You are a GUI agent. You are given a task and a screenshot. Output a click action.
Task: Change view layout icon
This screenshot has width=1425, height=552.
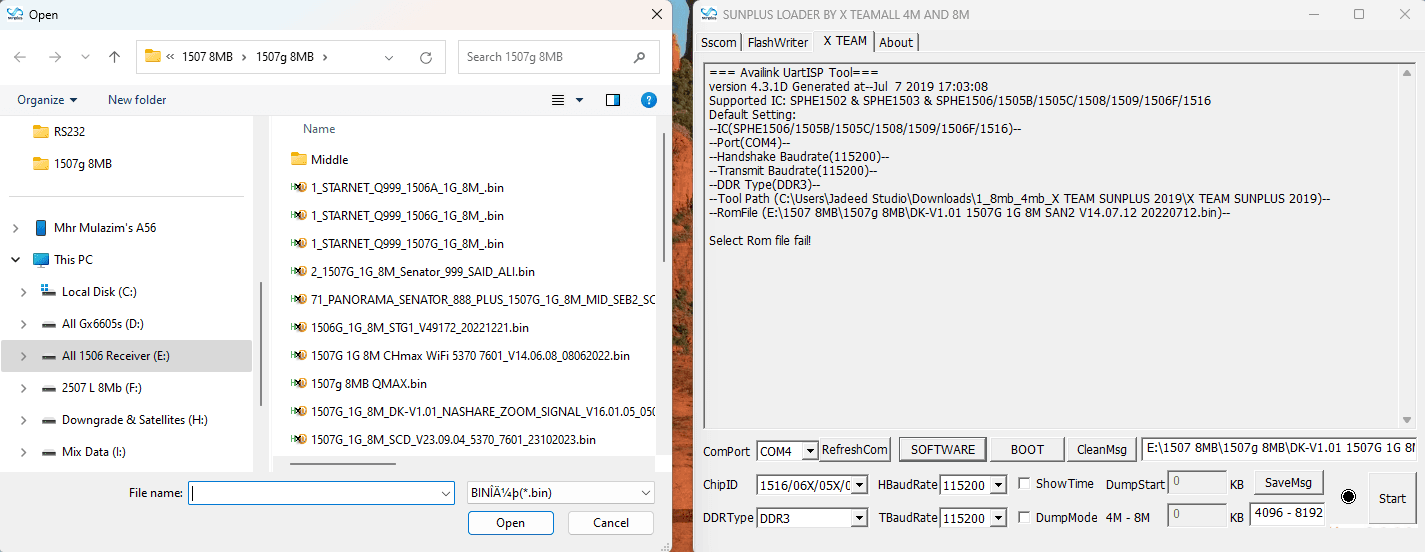558,100
